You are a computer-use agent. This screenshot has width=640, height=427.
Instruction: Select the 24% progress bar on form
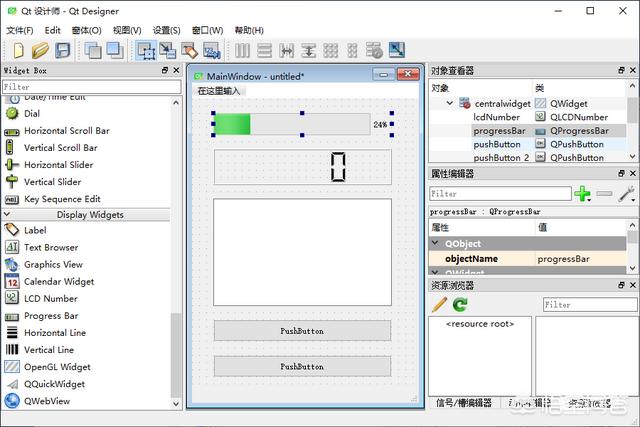tap(302, 124)
